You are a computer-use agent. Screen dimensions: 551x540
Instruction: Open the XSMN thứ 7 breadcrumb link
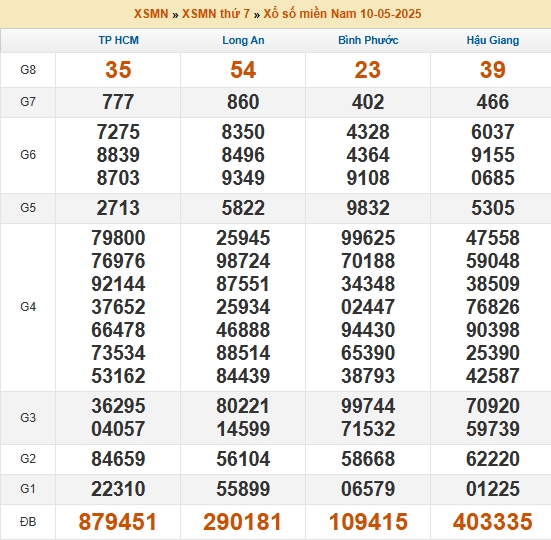tap(216, 14)
